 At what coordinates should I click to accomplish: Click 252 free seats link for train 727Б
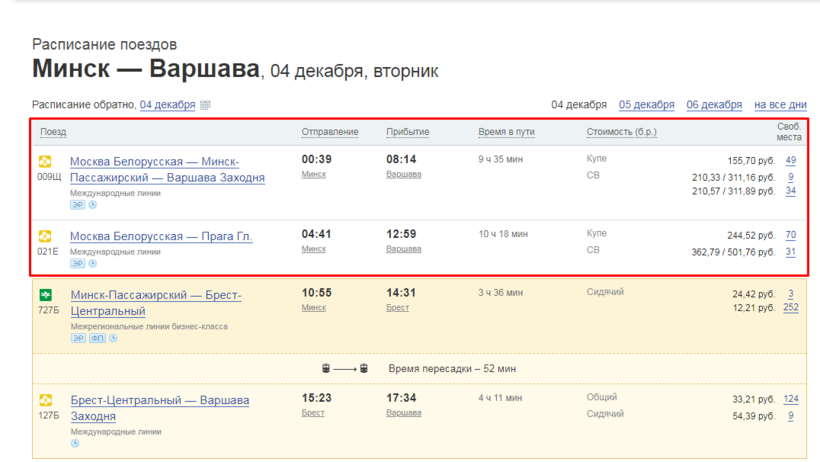[x=790, y=308]
